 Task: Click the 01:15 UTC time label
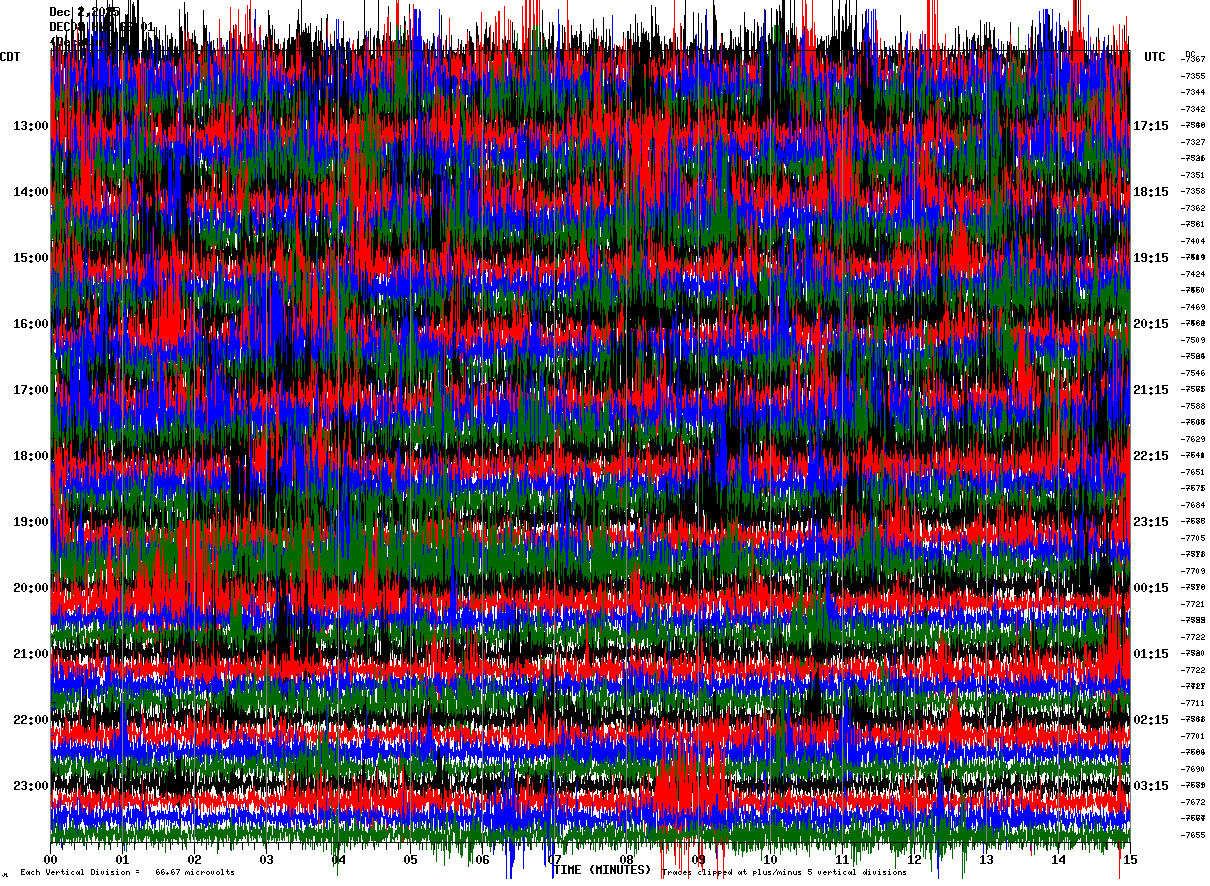[x=1151, y=654]
